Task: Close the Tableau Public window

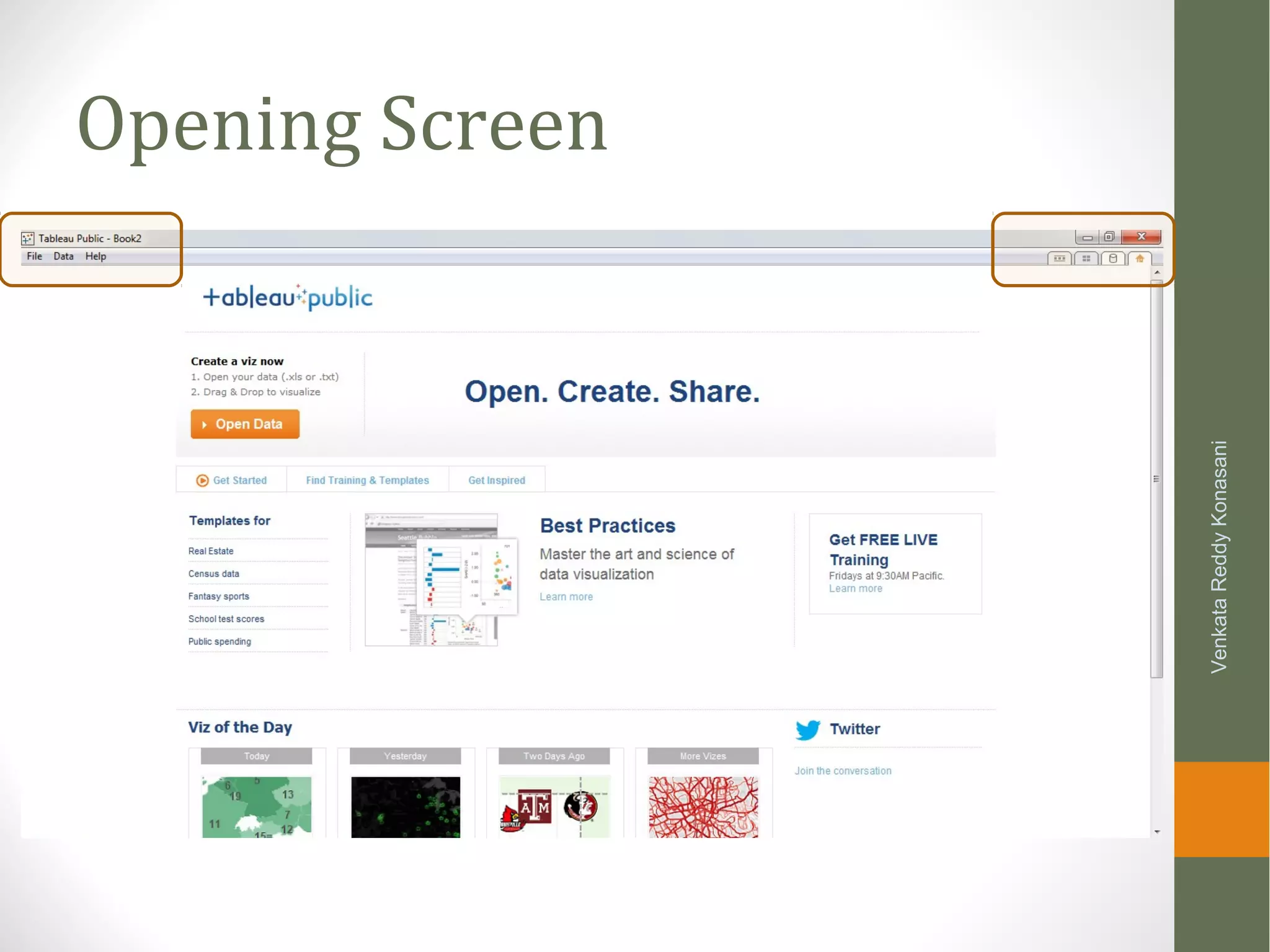Action: click(1141, 237)
